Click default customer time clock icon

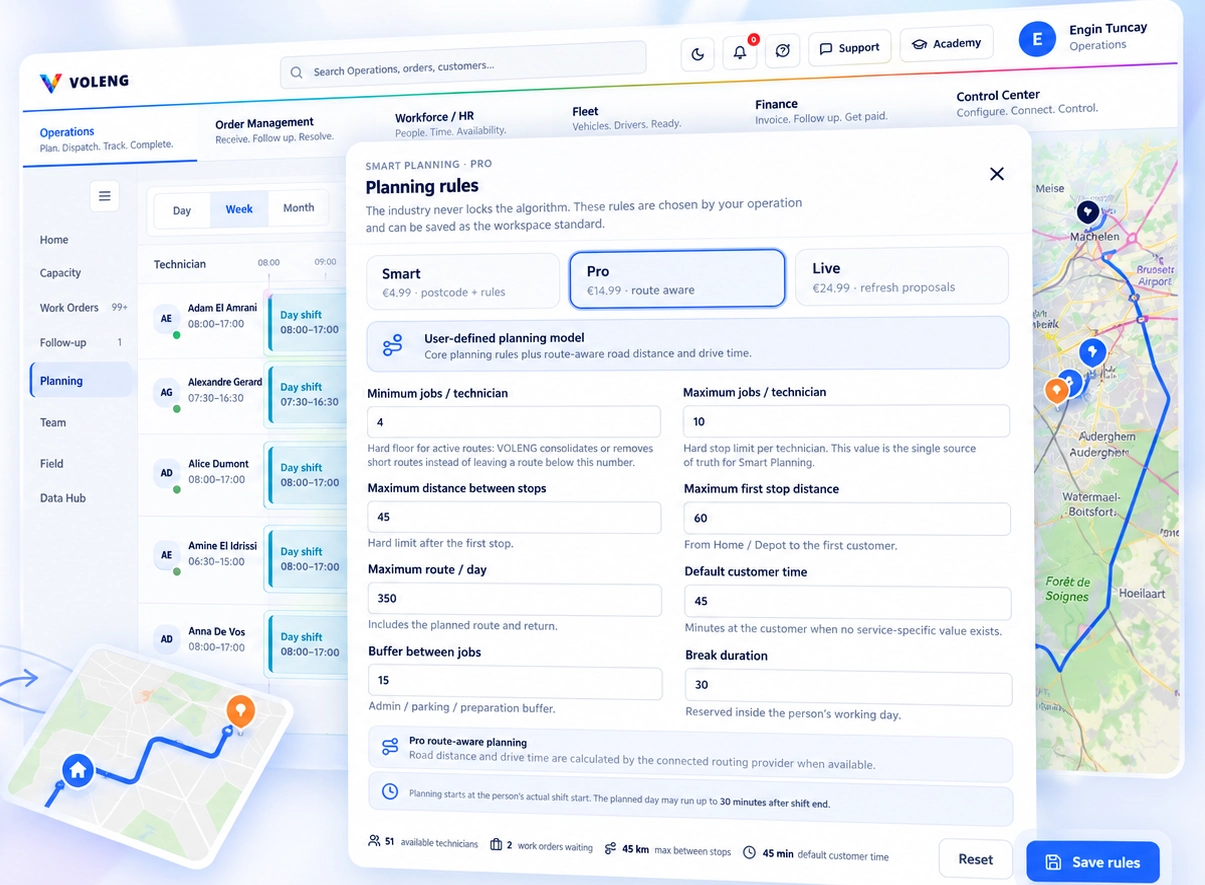750,853
